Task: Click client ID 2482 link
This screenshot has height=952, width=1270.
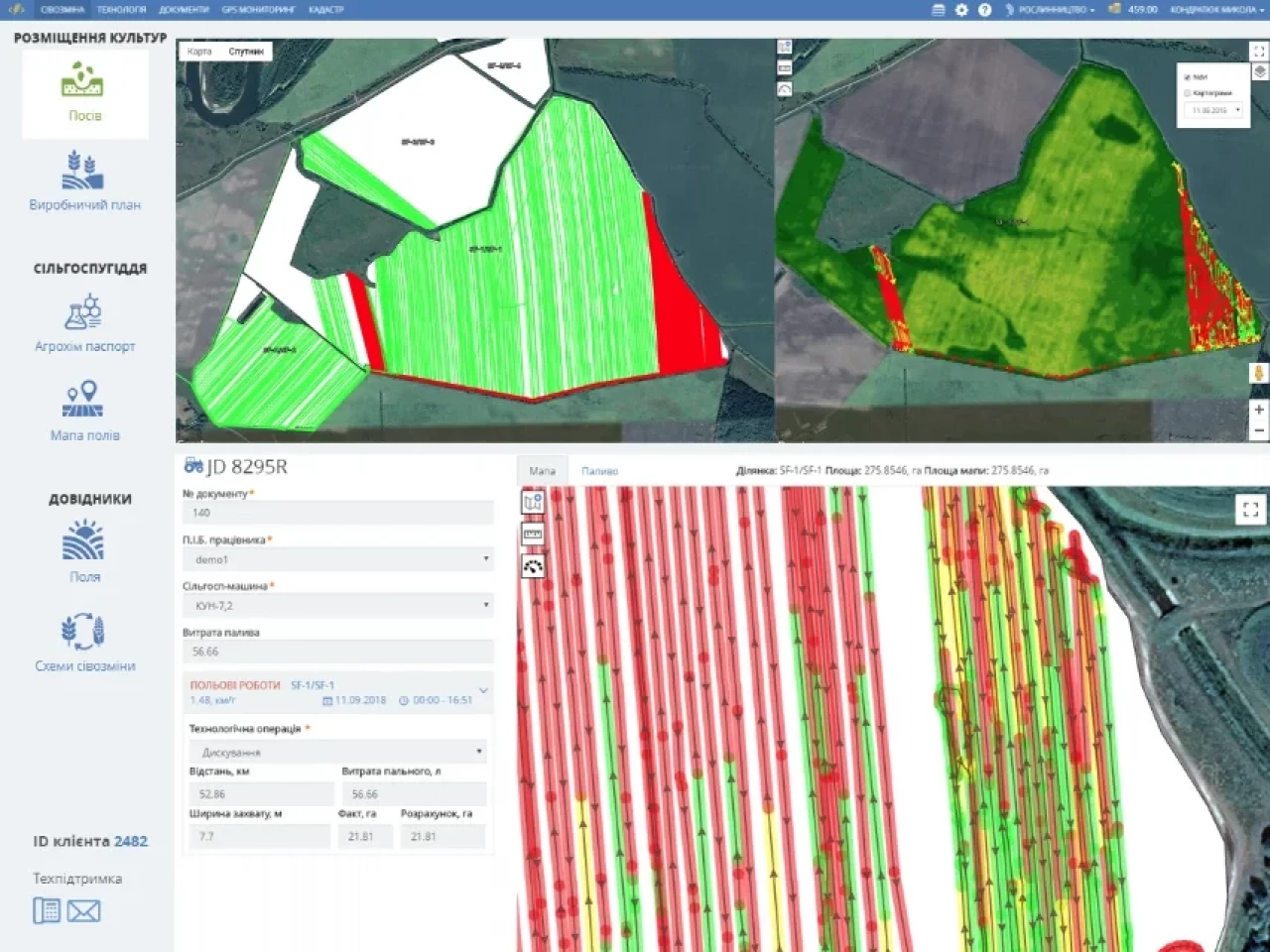Action: [x=130, y=841]
